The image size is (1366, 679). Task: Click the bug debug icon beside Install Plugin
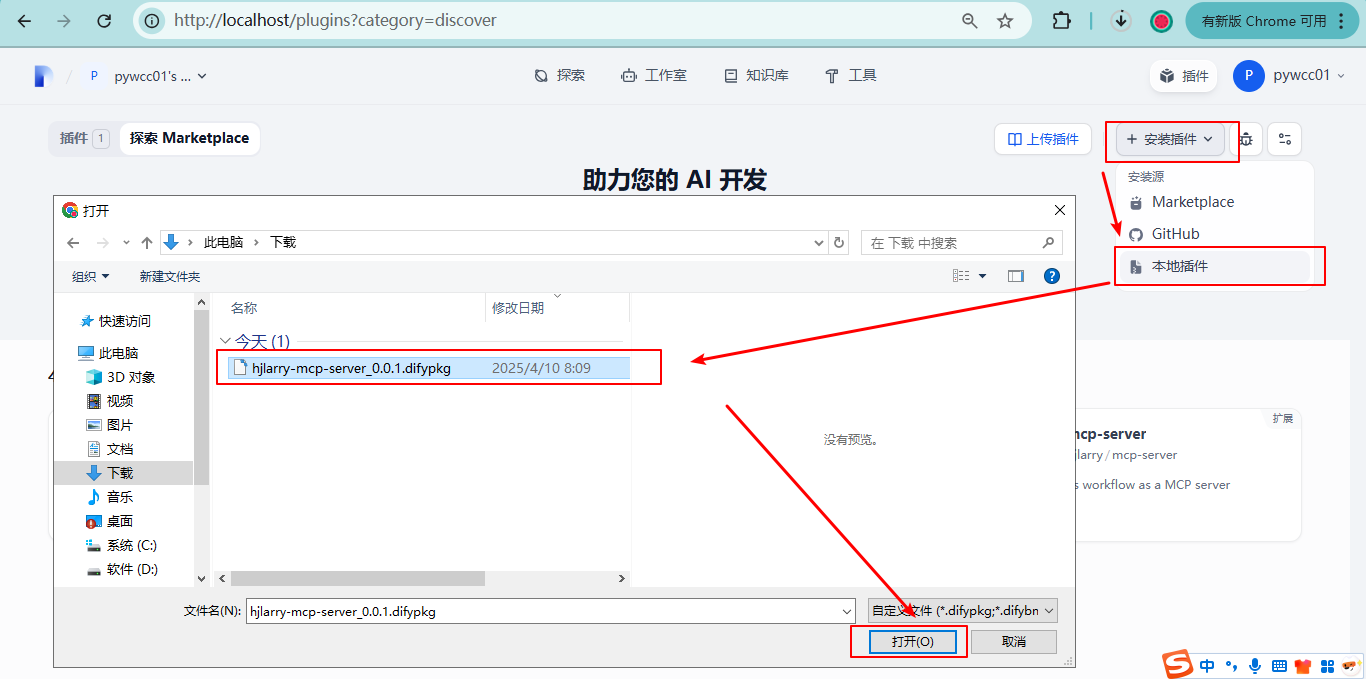click(1246, 139)
